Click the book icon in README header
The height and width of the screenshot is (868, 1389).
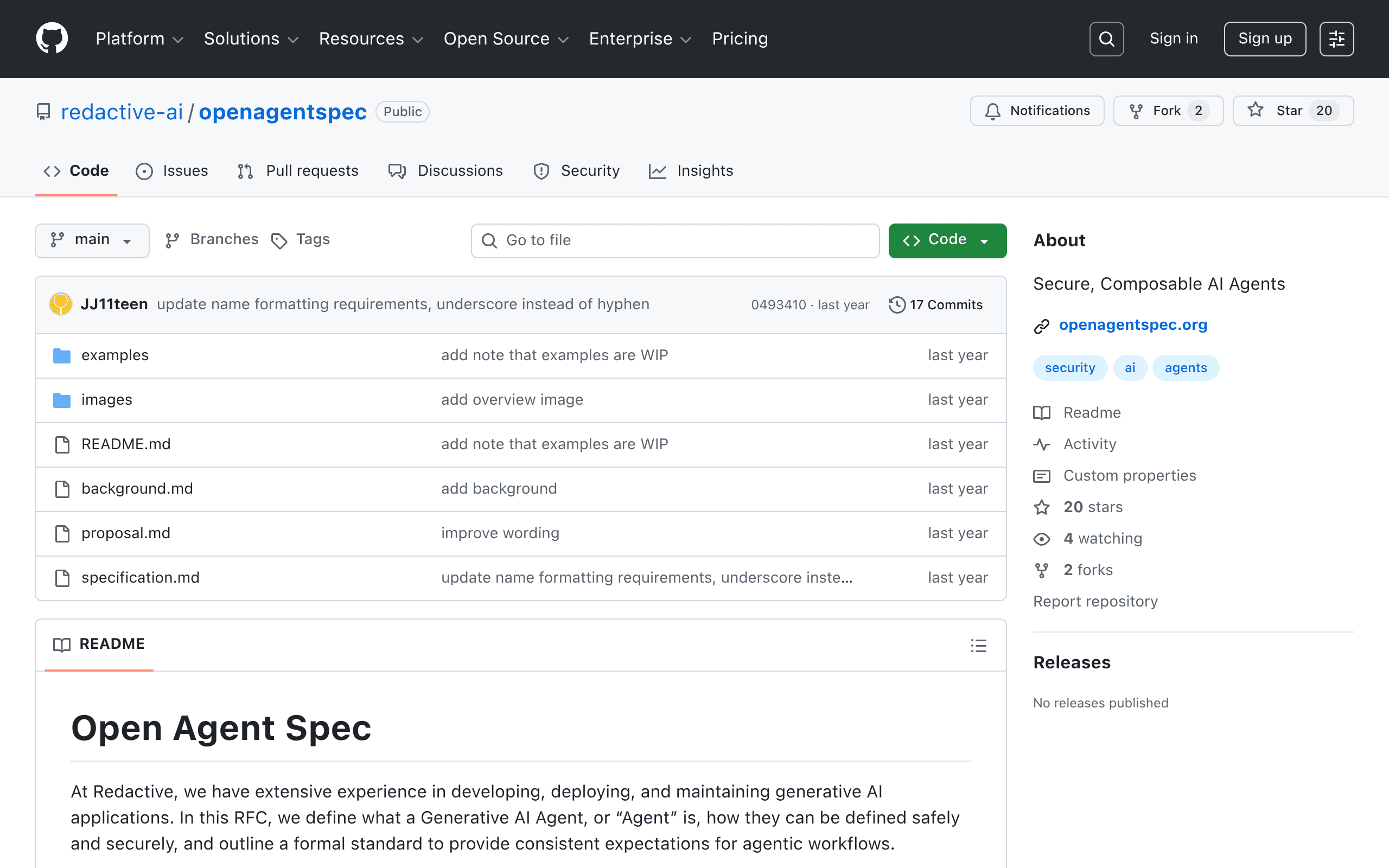click(x=62, y=644)
